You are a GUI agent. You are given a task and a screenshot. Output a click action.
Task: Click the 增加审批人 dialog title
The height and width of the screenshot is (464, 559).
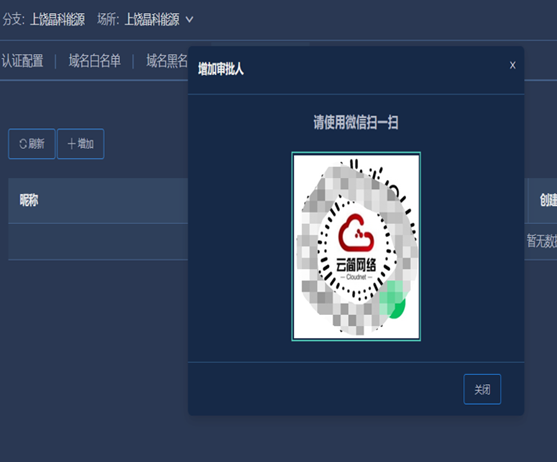pyautogui.click(x=221, y=69)
